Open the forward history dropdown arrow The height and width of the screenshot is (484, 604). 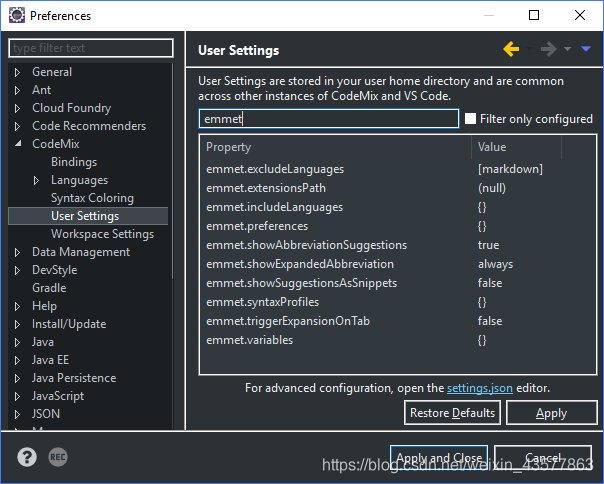567,49
